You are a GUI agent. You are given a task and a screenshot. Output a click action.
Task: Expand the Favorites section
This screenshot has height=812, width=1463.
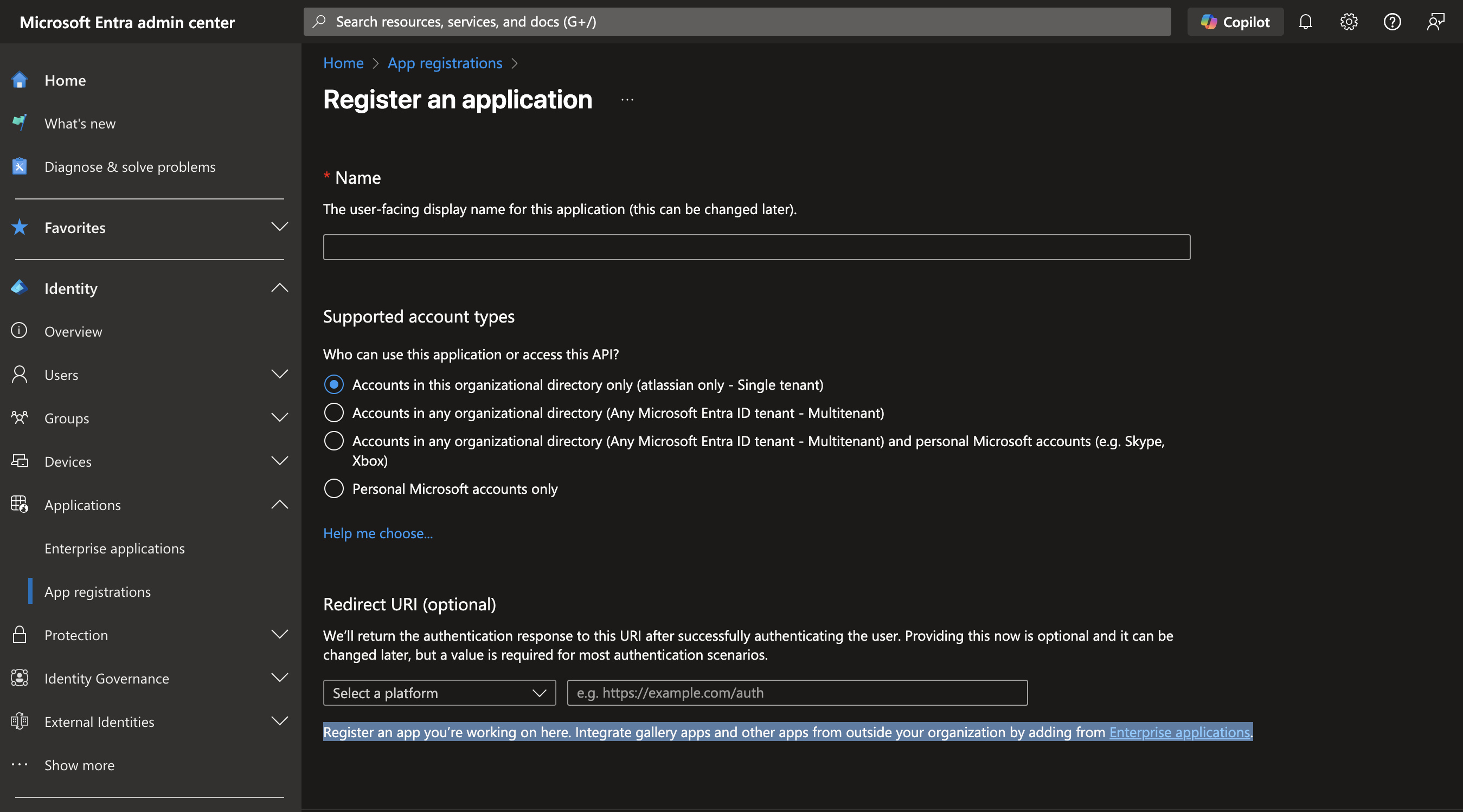pos(279,227)
